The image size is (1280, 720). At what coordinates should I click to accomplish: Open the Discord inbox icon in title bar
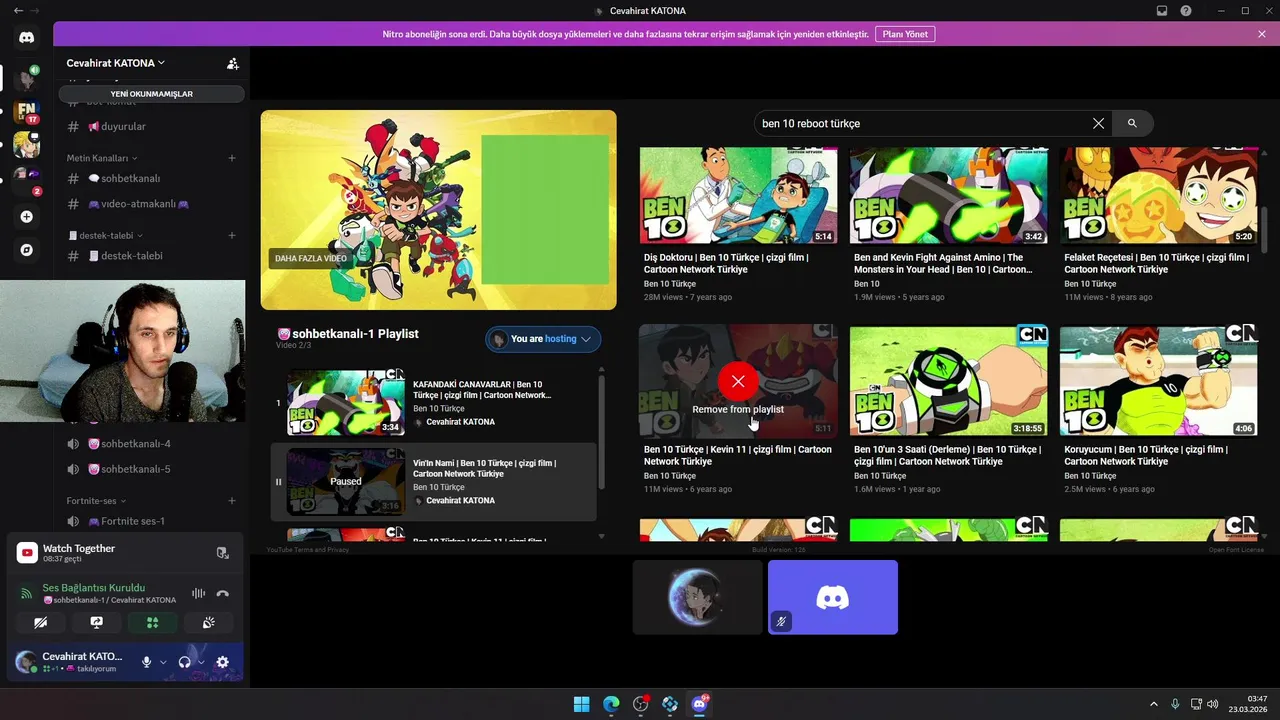(x=1162, y=10)
